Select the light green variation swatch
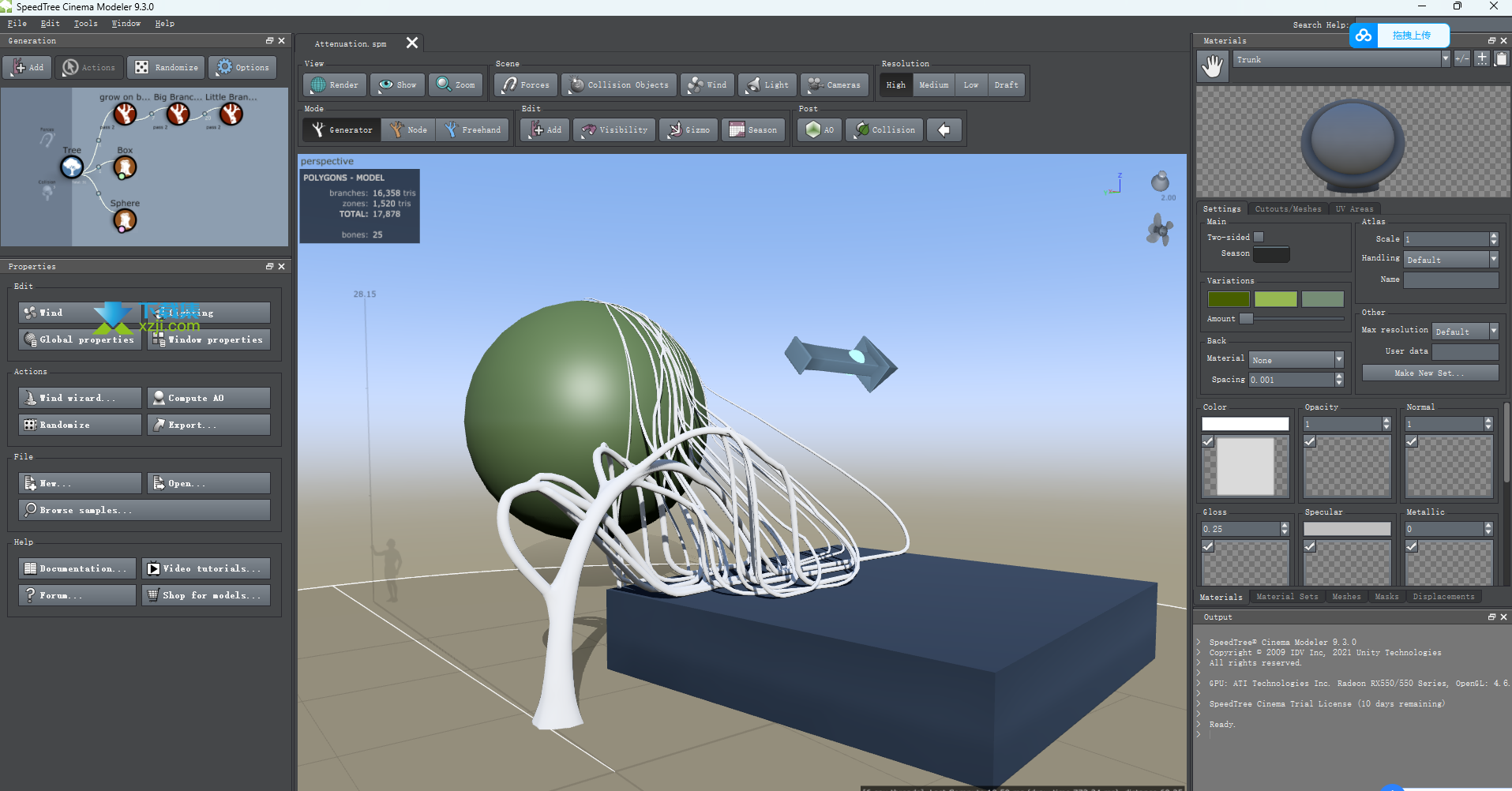1512x791 pixels. [1275, 299]
